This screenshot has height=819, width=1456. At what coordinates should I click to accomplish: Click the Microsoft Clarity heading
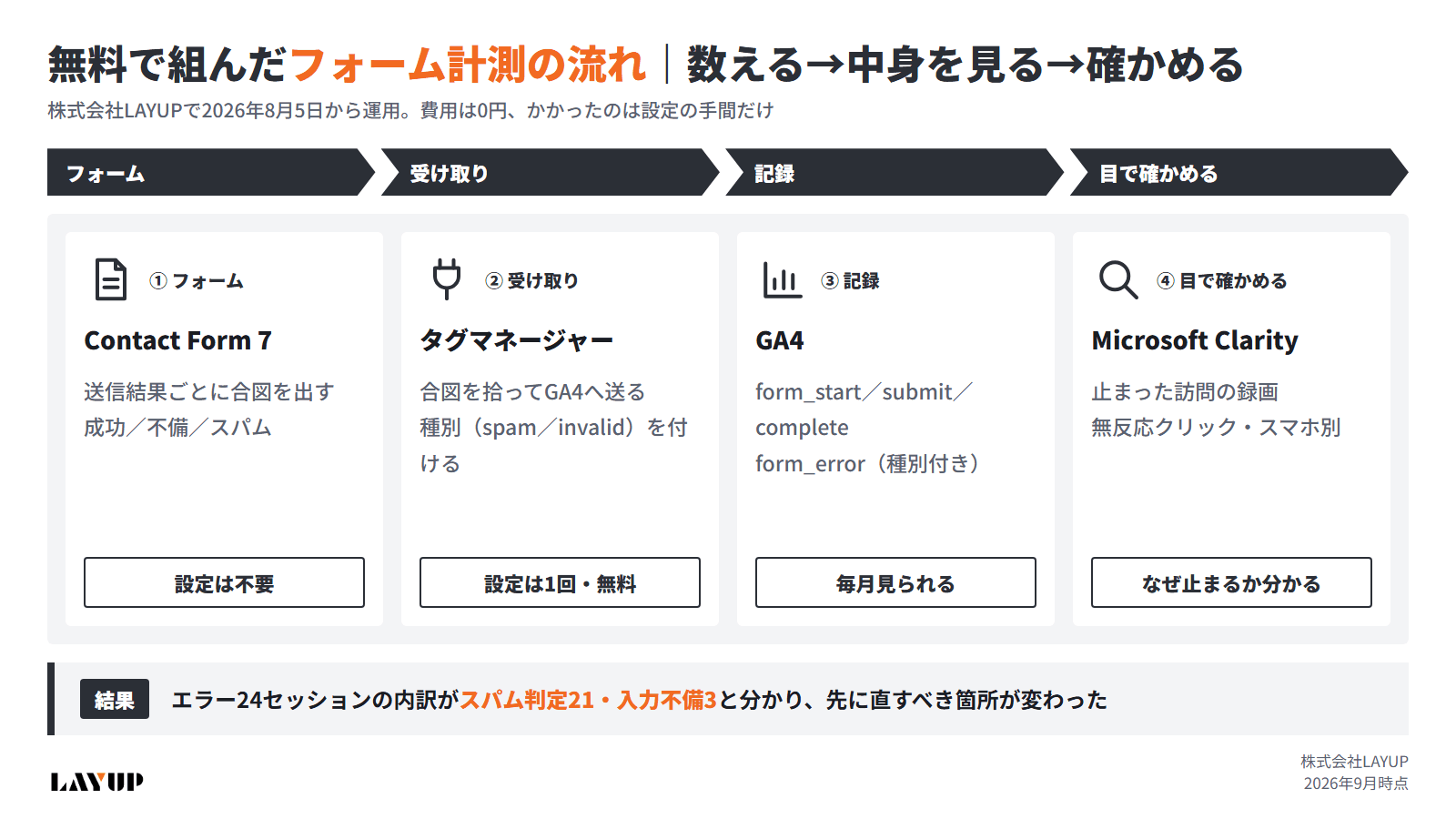coord(1195,340)
